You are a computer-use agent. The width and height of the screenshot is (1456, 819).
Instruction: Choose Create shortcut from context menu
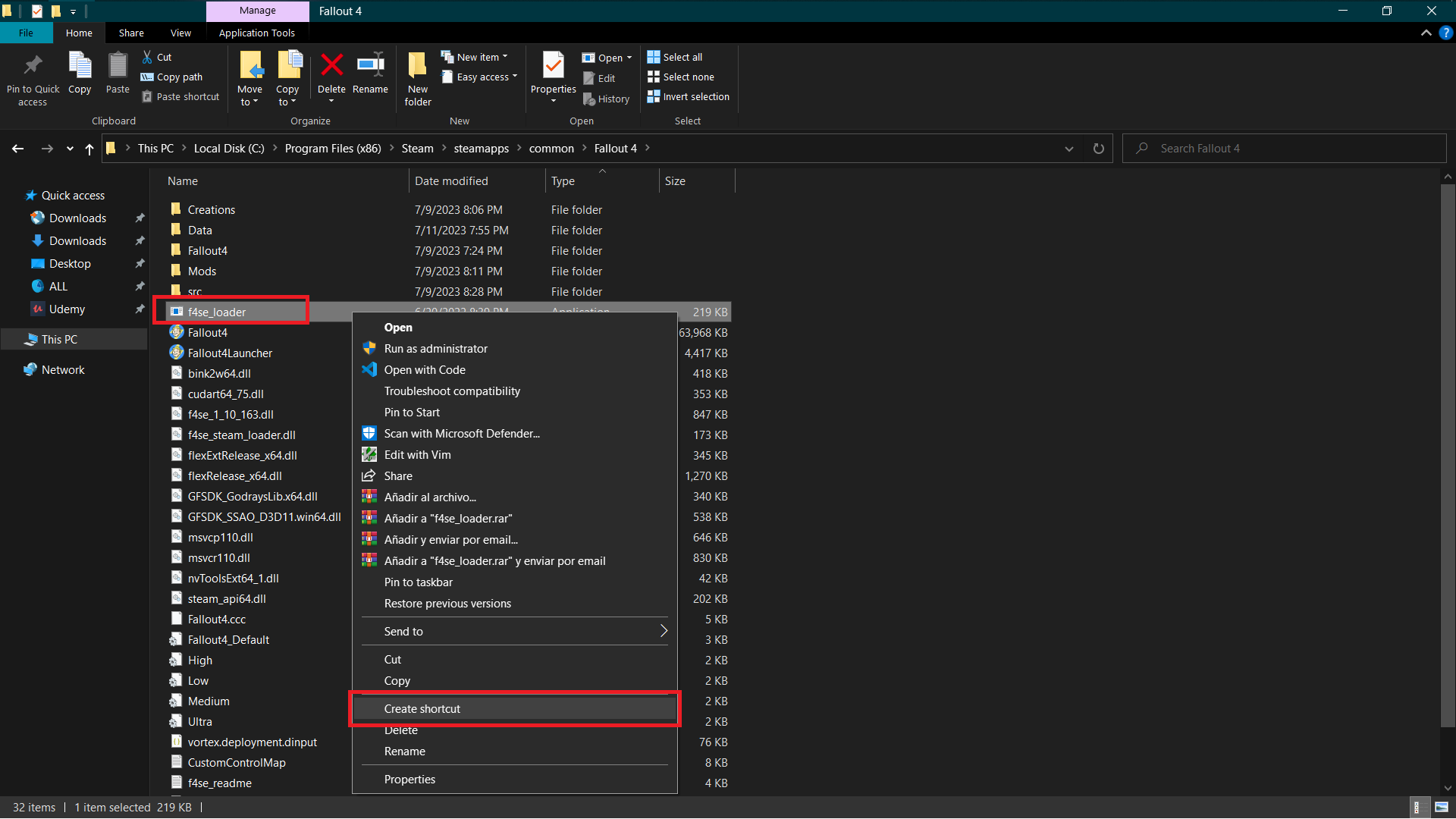[x=422, y=708]
